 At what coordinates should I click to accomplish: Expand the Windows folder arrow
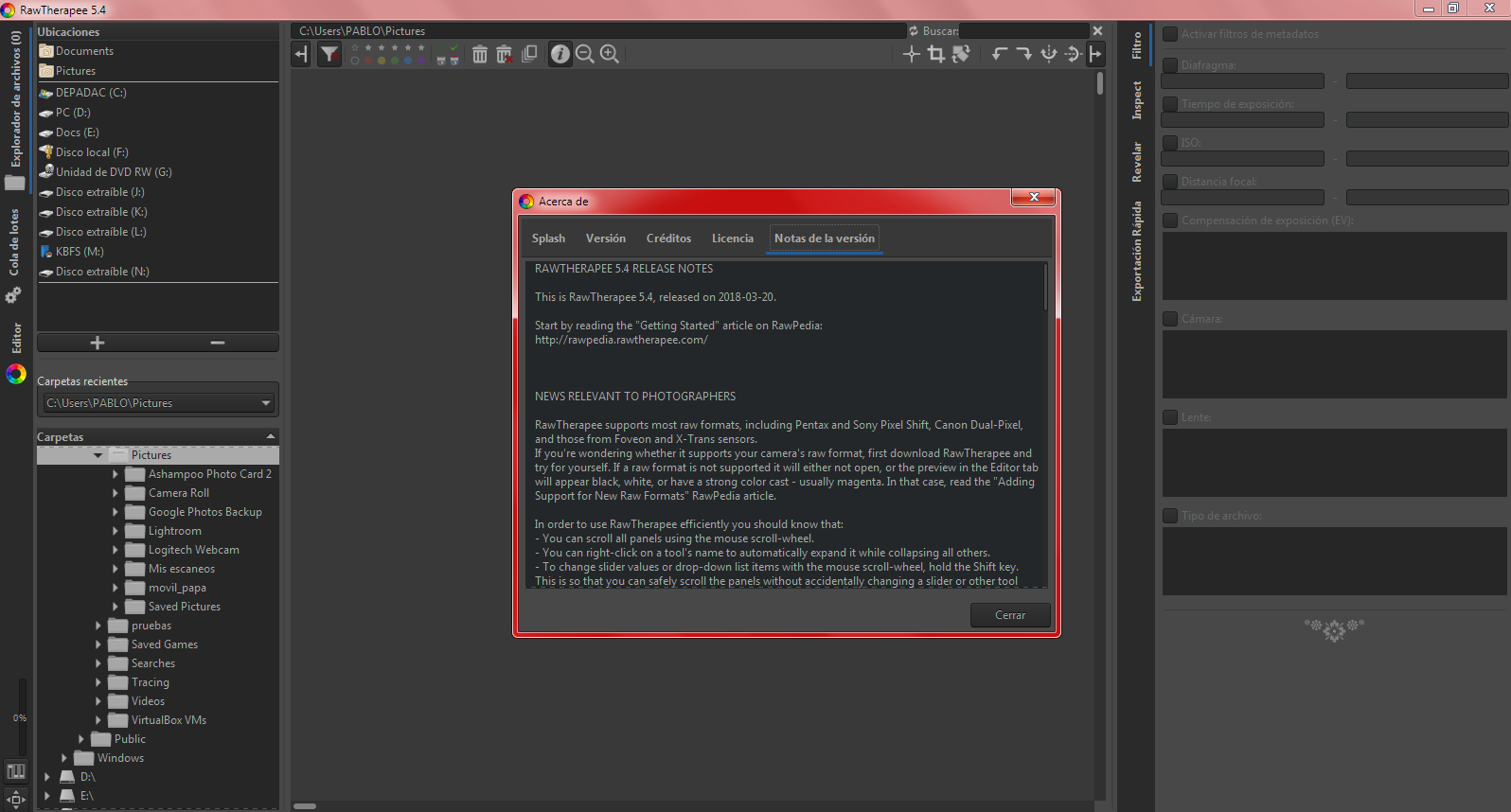pos(63,758)
